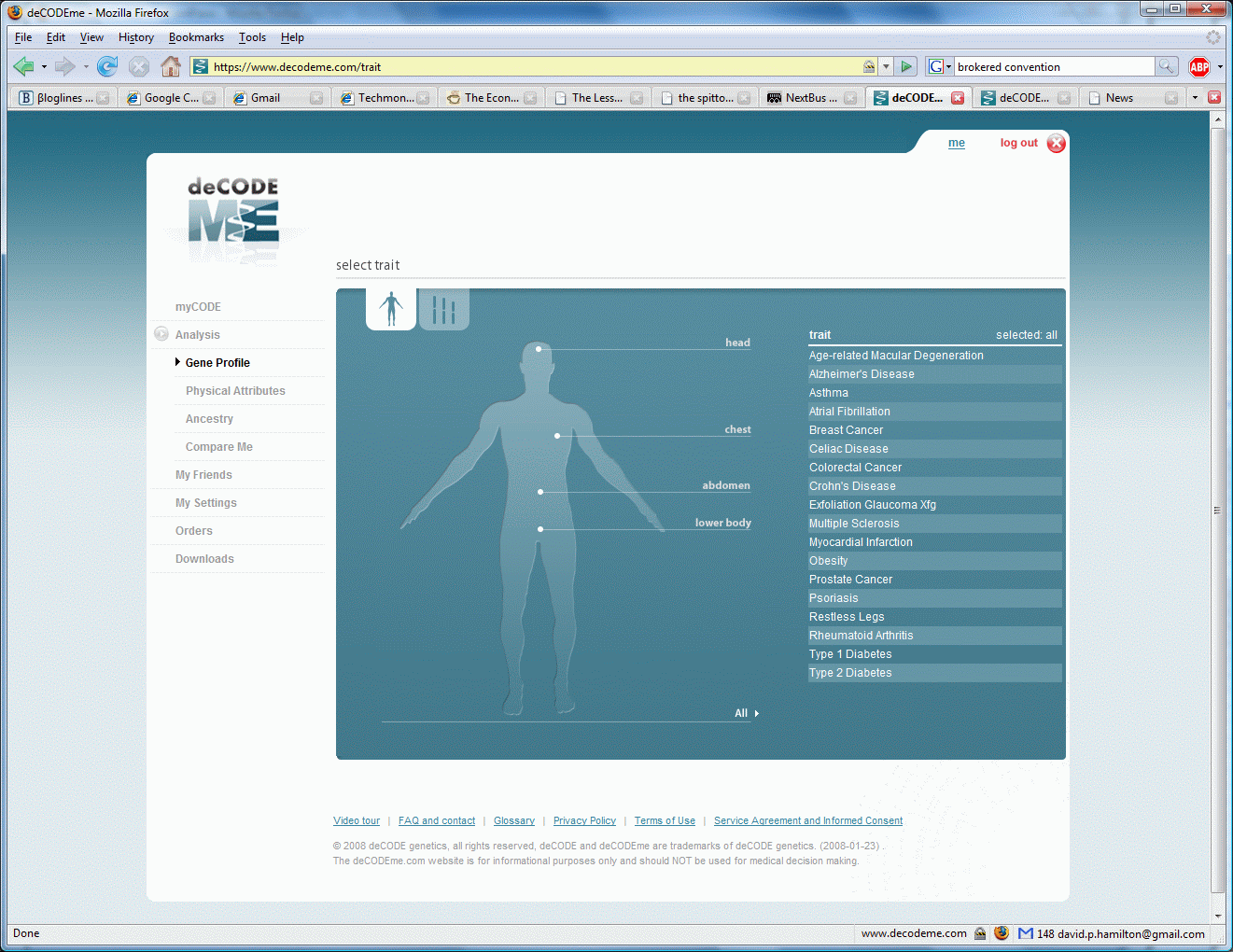Click the Firefox extension icon in status bar
1233x952 pixels.
[x=1002, y=933]
